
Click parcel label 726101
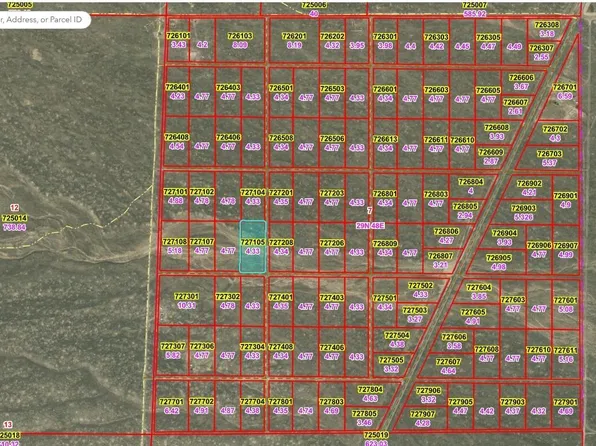tap(178, 36)
